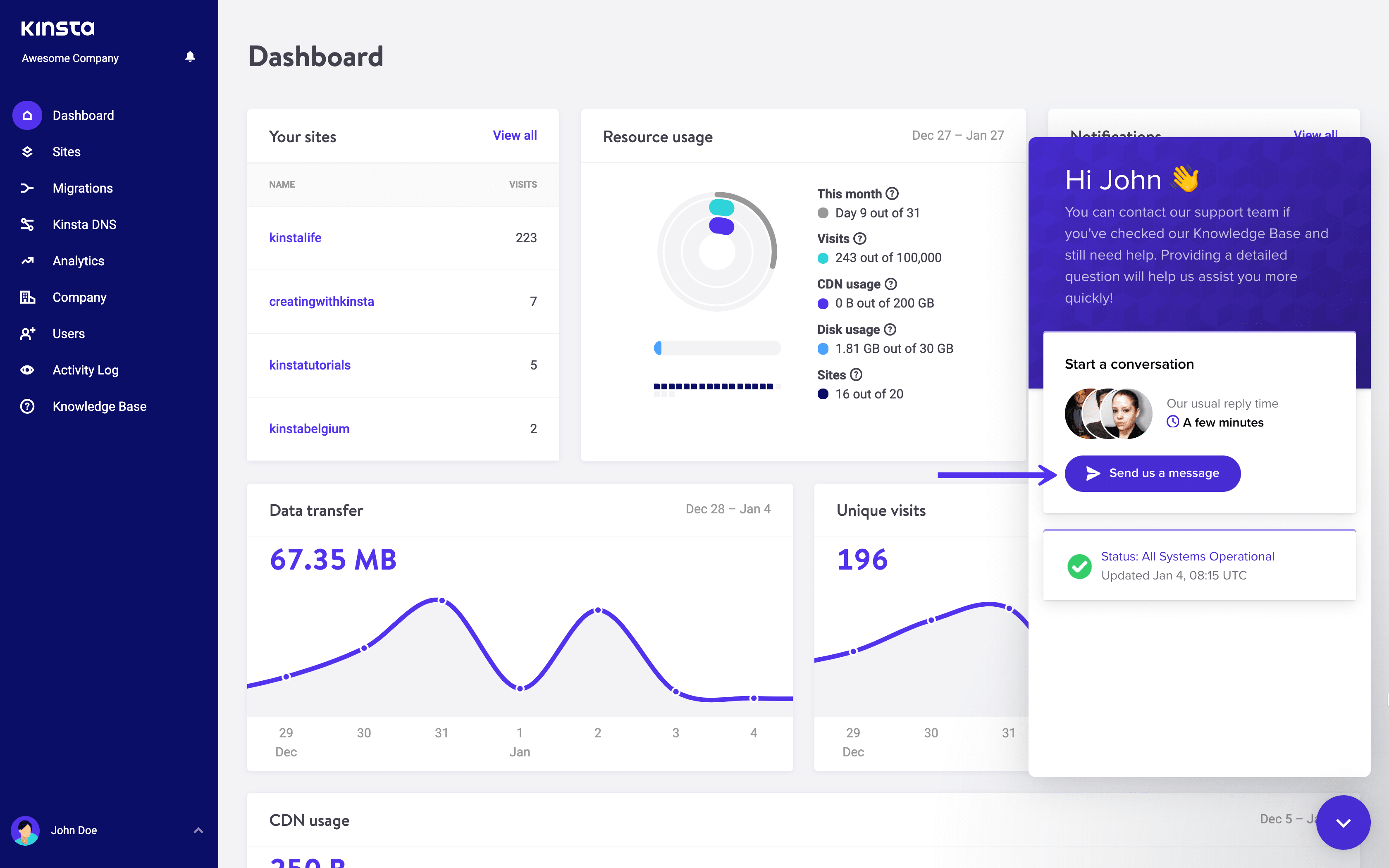This screenshot has width=1389, height=868.
Task: Click the Dec 28 – Jan 4 date range
Action: tap(728, 509)
